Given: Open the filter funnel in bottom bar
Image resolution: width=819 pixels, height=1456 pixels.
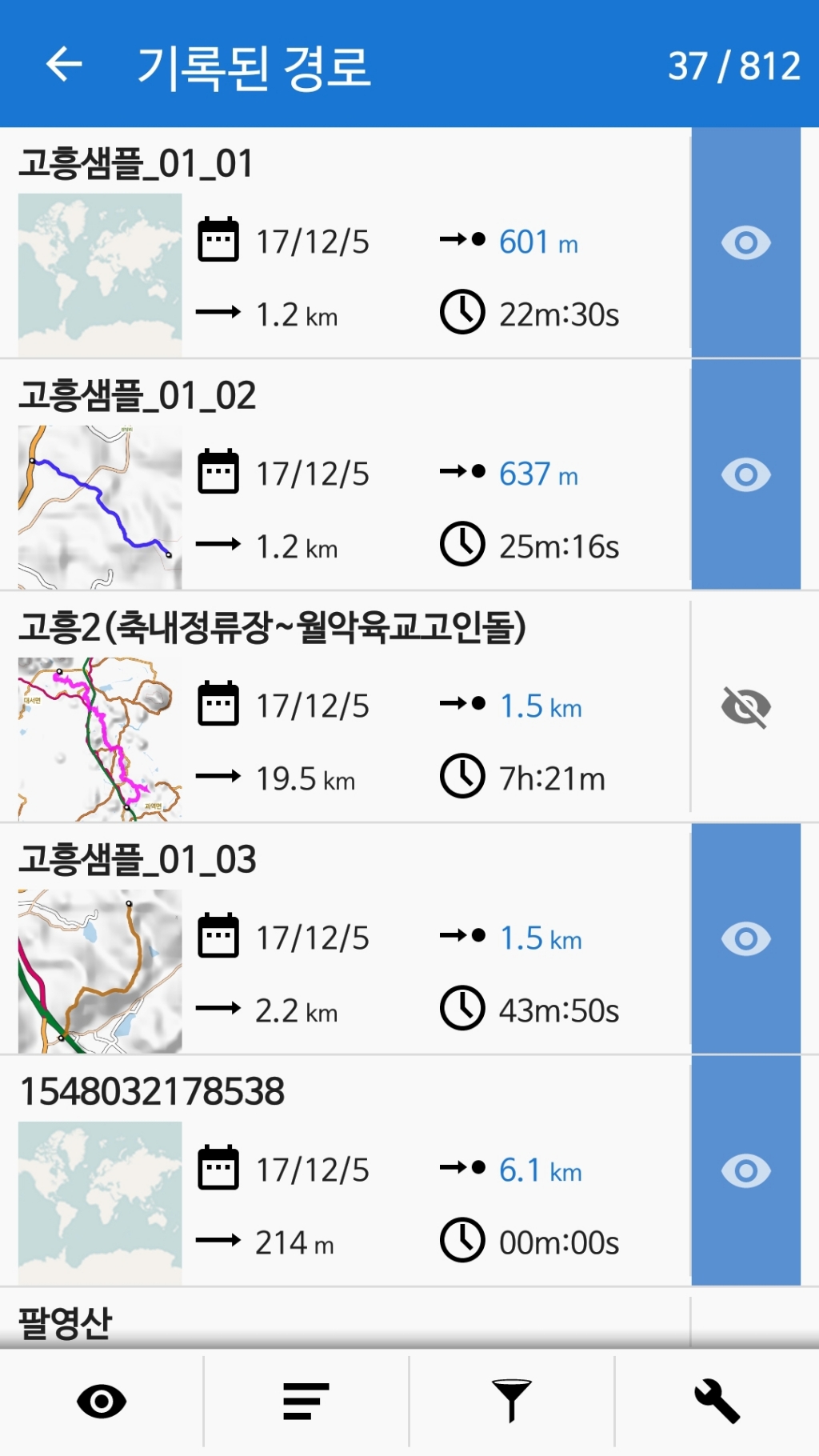Looking at the screenshot, I should pos(512,1401).
